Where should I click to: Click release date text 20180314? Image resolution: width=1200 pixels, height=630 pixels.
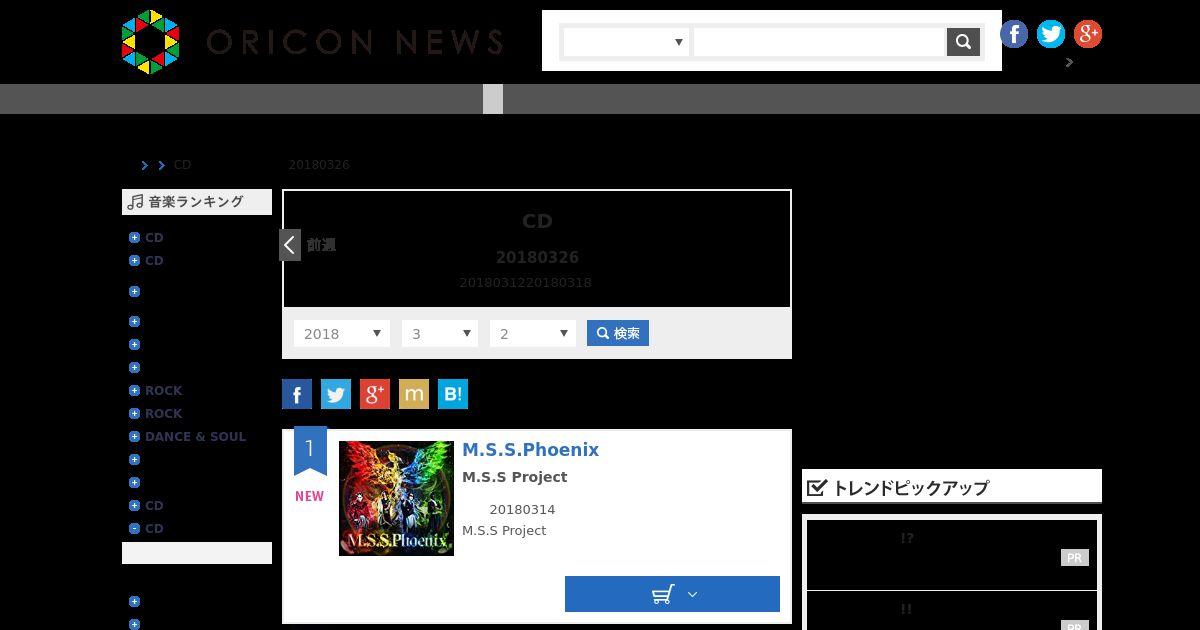(522, 510)
